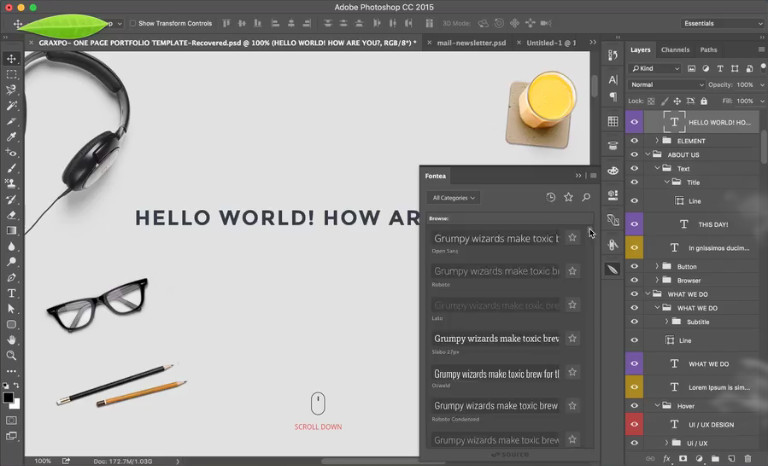Viewport: 768px width, 466px height.
Task: Switch to the mail-newsletter.psd document tab
Action: click(x=471, y=43)
